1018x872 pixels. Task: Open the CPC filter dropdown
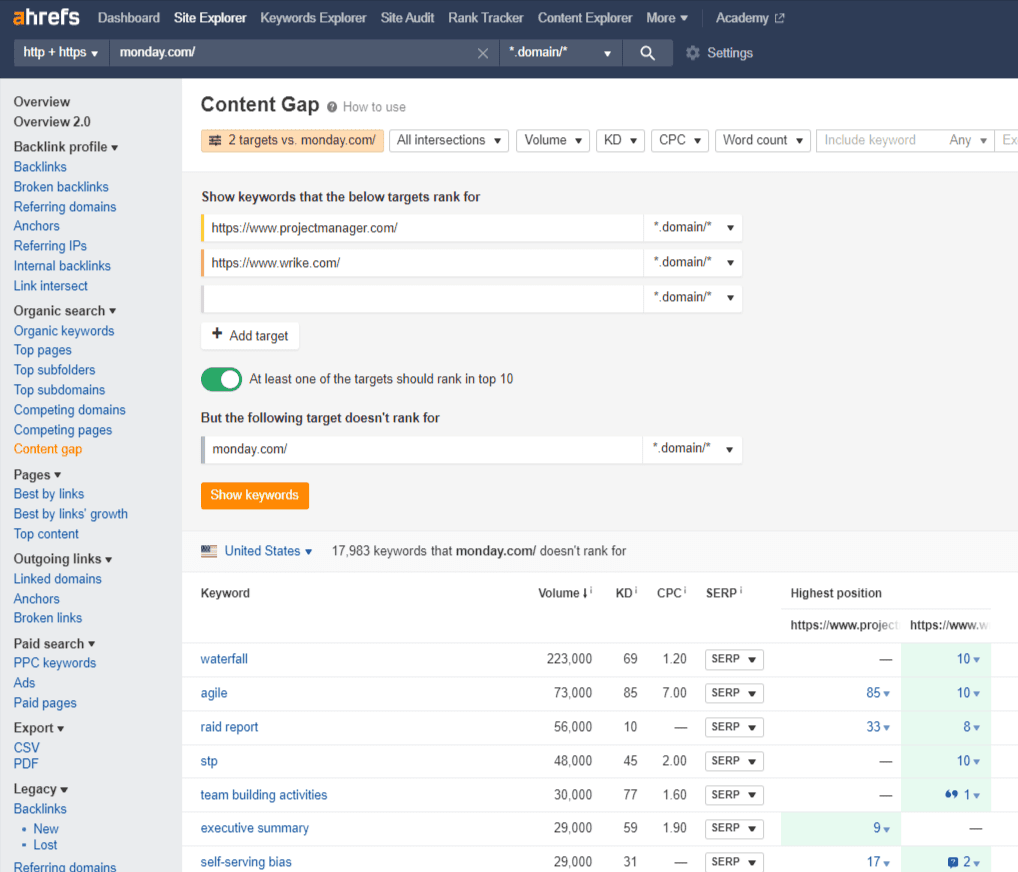(679, 140)
